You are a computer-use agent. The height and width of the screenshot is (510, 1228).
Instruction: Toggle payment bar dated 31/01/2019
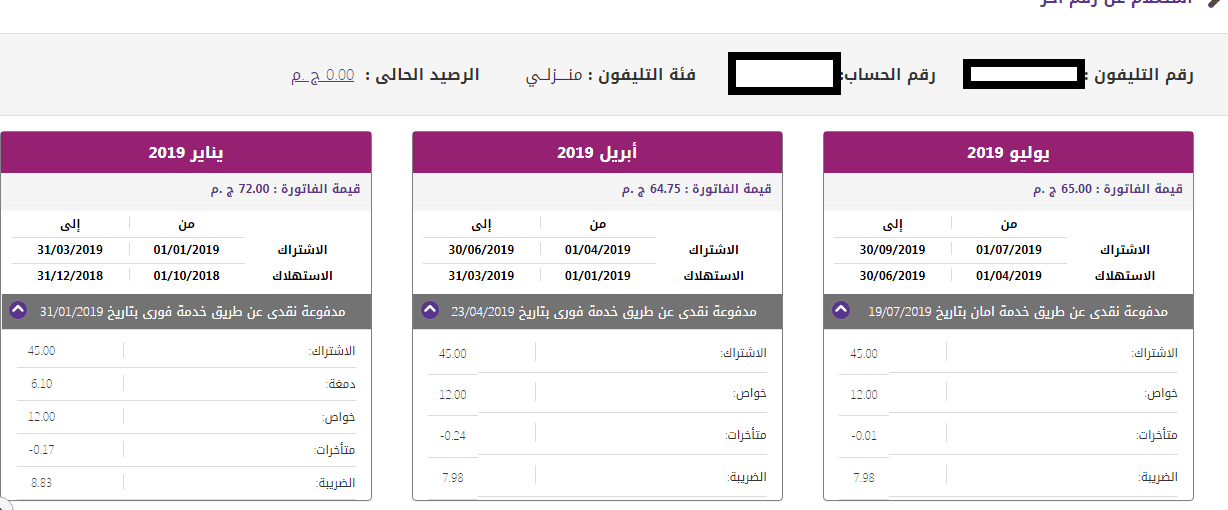pos(186,312)
